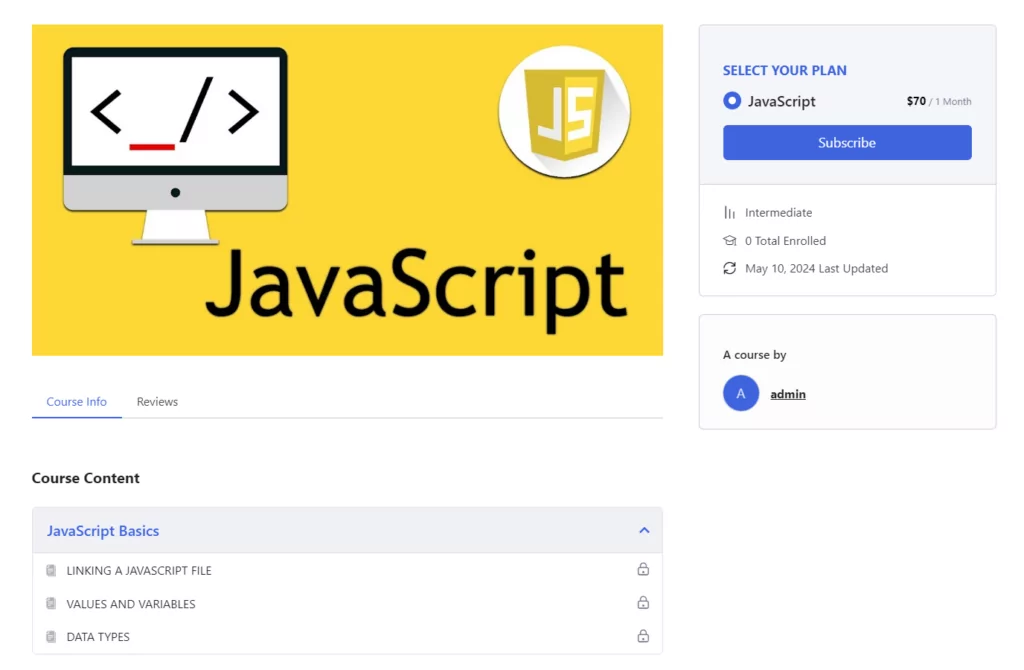
Task: Click the Subscribe button
Action: [847, 142]
